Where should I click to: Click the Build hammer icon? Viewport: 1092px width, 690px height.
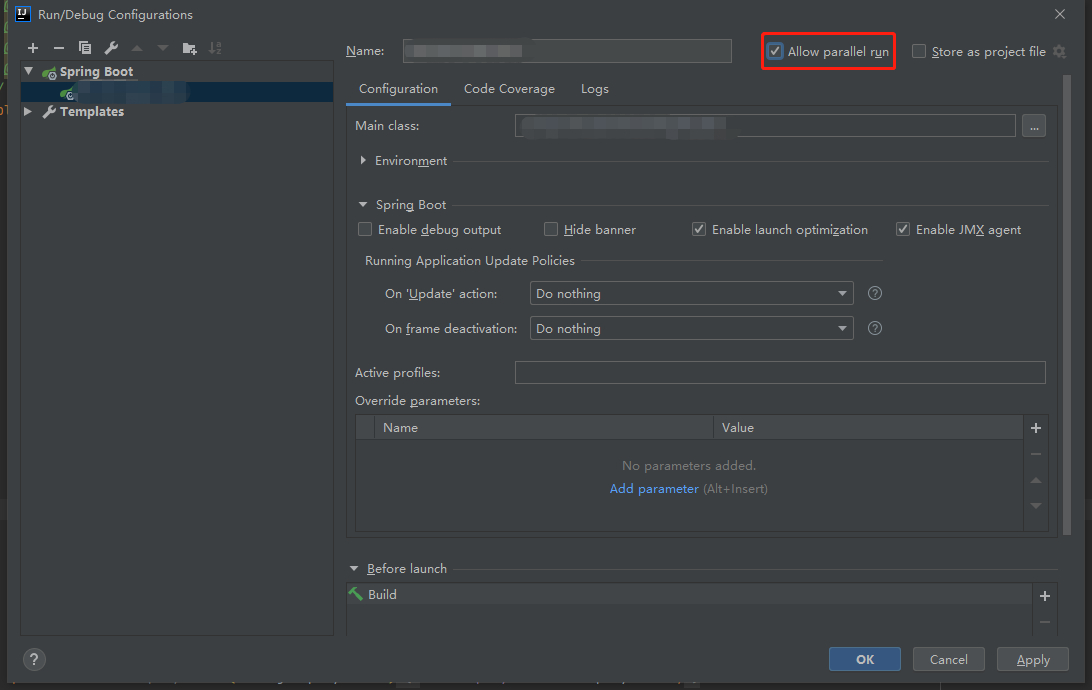coord(356,594)
